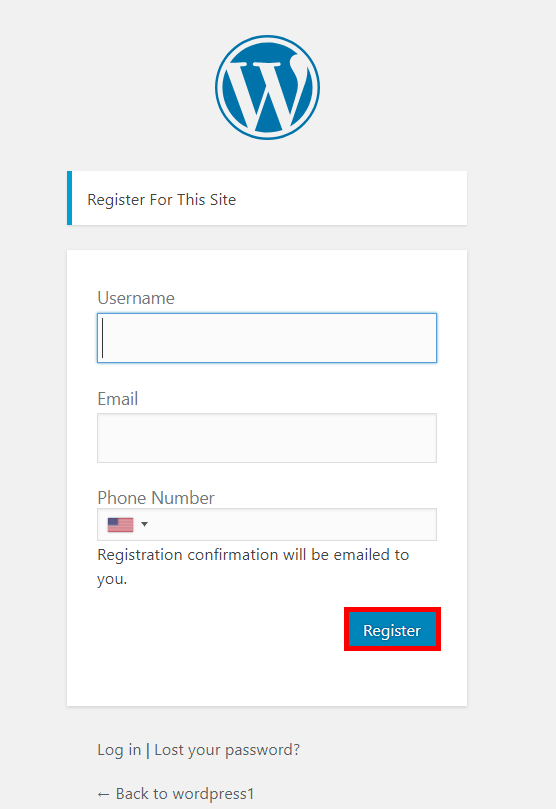Click the WordPress logo
Viewport: 556px width, 809px height.
(267, 87)
